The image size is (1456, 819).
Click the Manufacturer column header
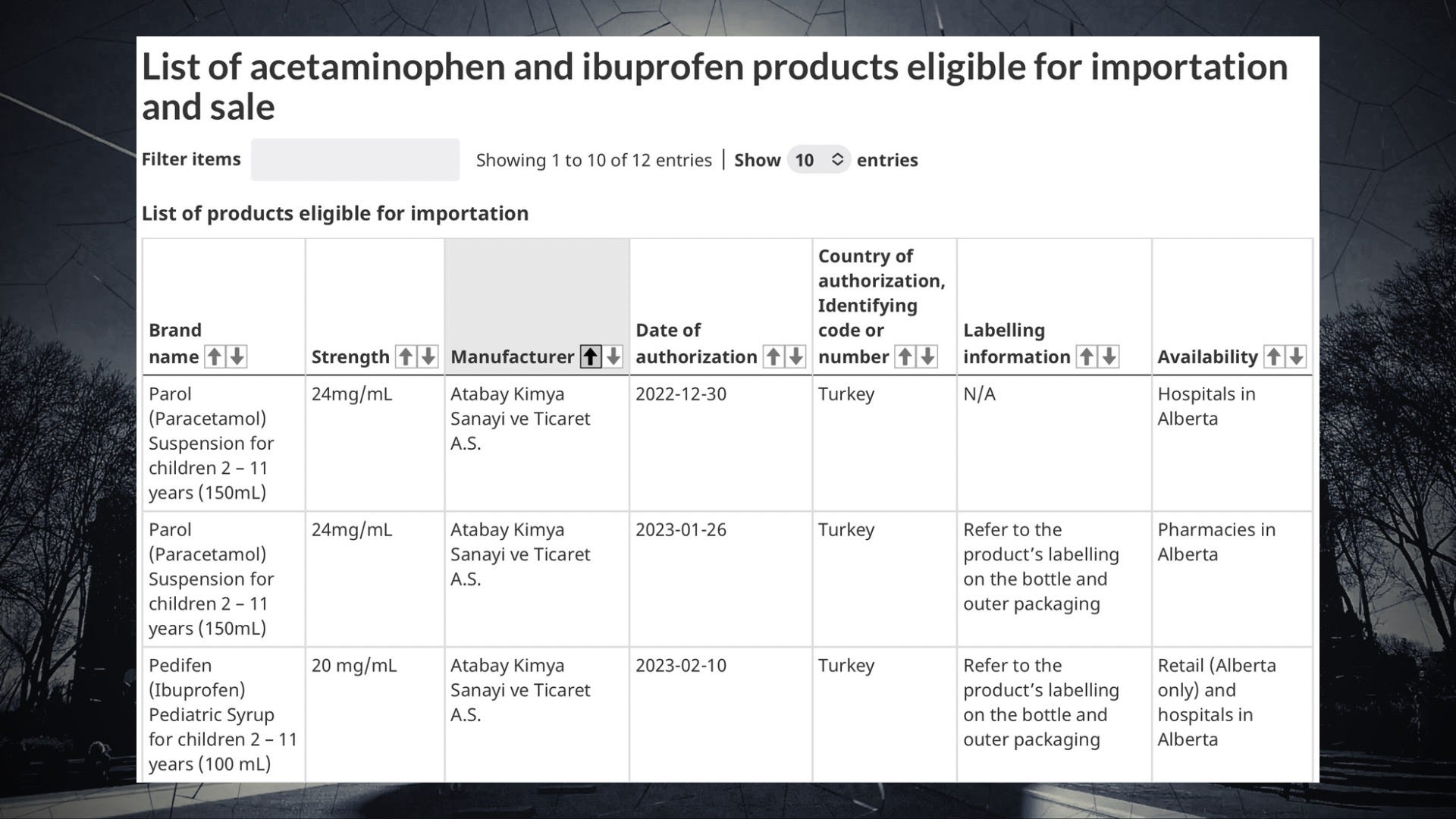(x=513, y=356)
